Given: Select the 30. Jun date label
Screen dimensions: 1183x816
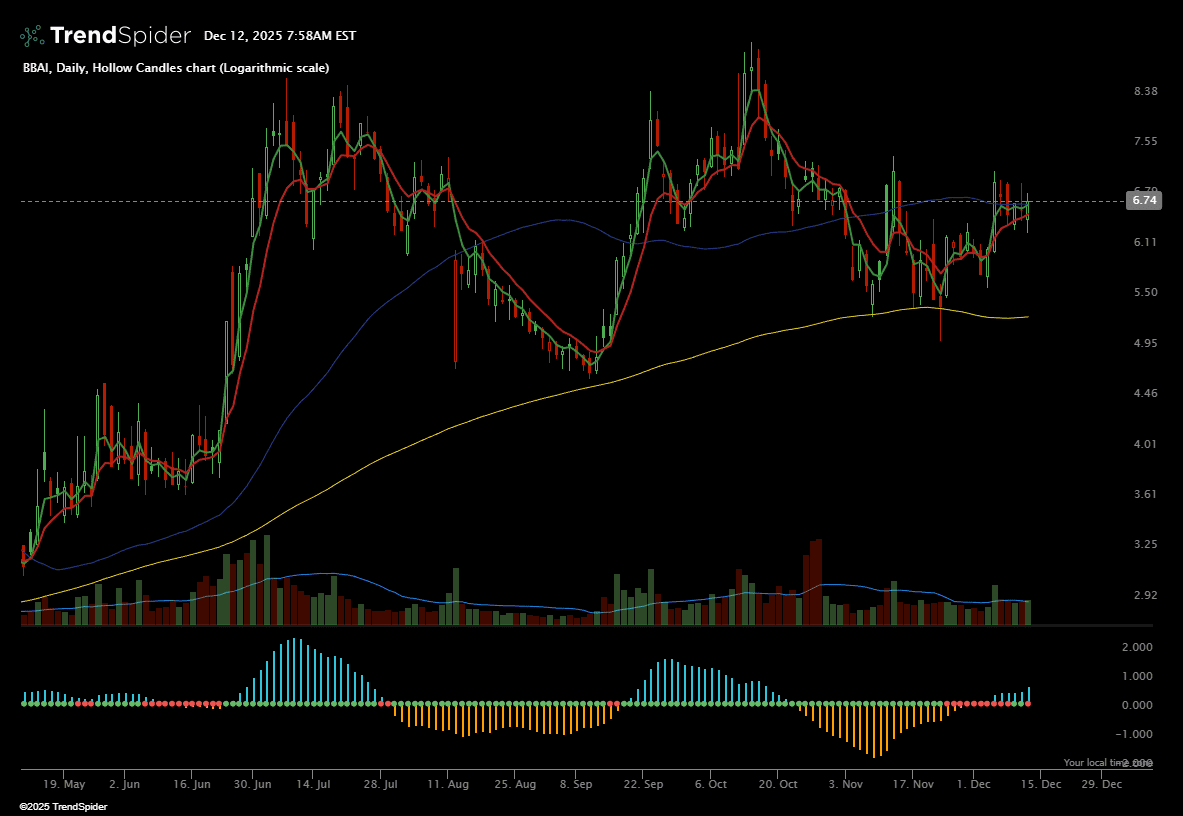Looking at the screenshot, I should point(254,785).
